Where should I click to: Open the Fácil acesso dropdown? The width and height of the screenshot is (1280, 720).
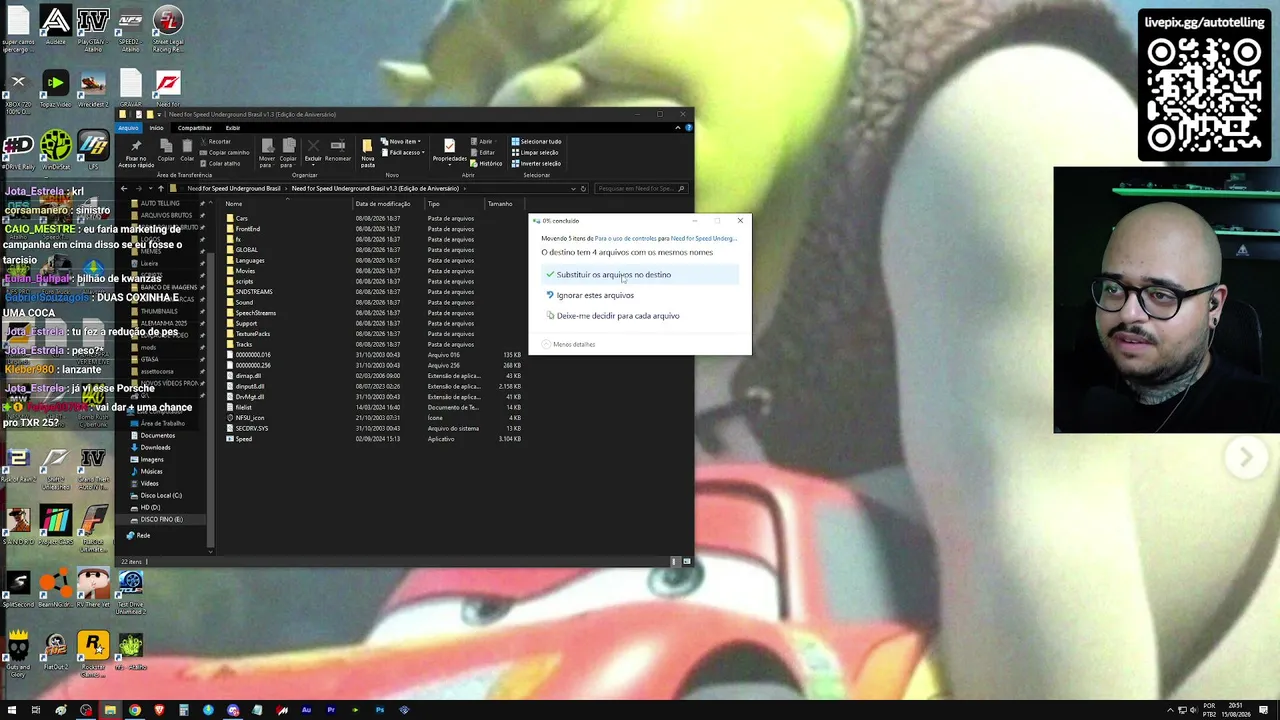[x=404, y=153]
